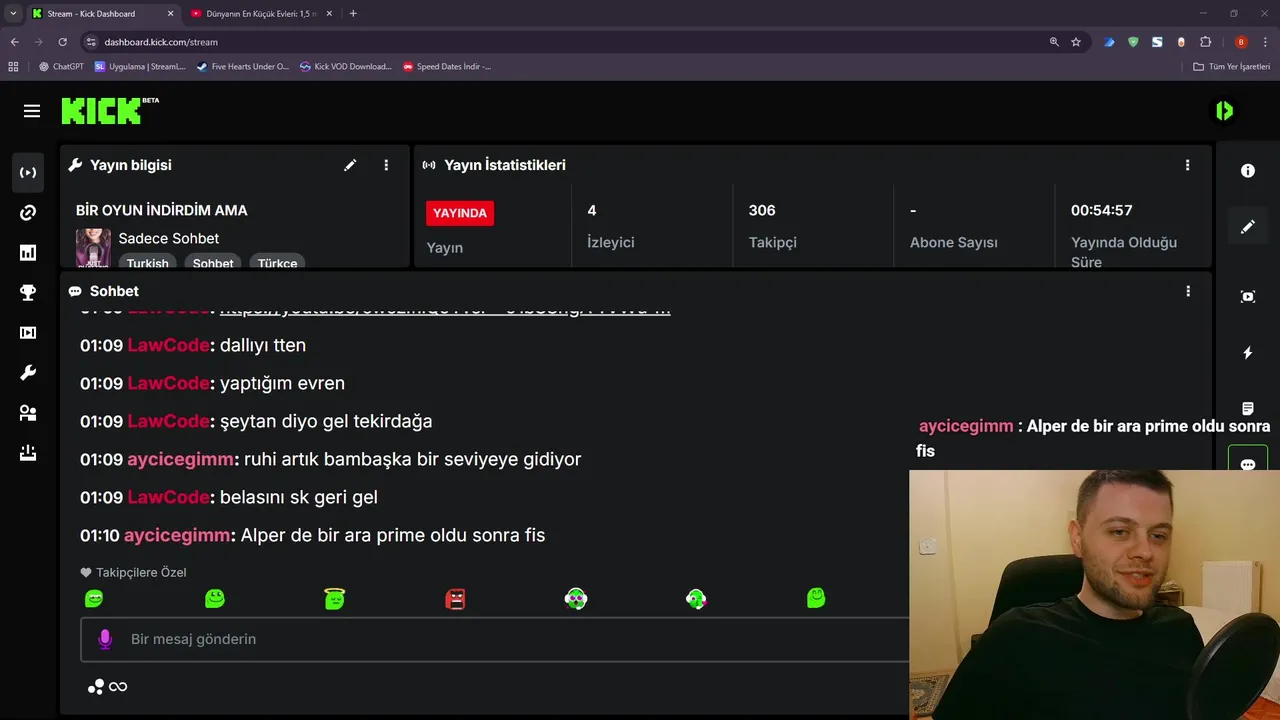This screenshot has height=720, width=1280.
Task: Click the 306 Takipçi follower count
Action: coord(762,211)
